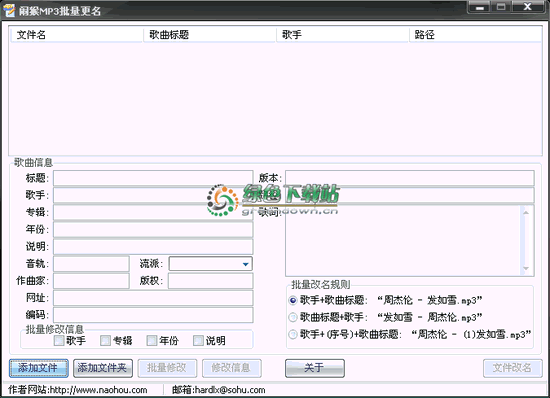
Task: Click in the 版权 copyright input field
Action: (x=210, y=281)
